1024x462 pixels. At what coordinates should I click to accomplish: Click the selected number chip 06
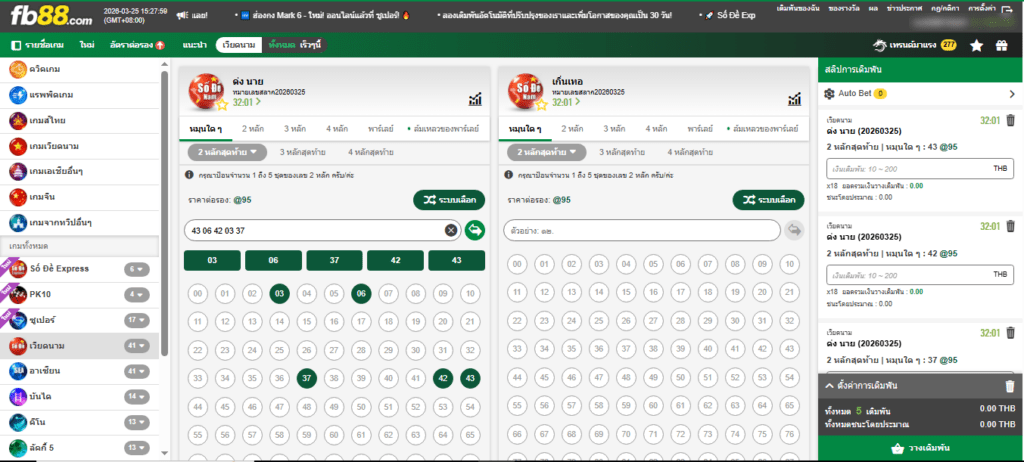pyautogui.click(x=273, y=260)
